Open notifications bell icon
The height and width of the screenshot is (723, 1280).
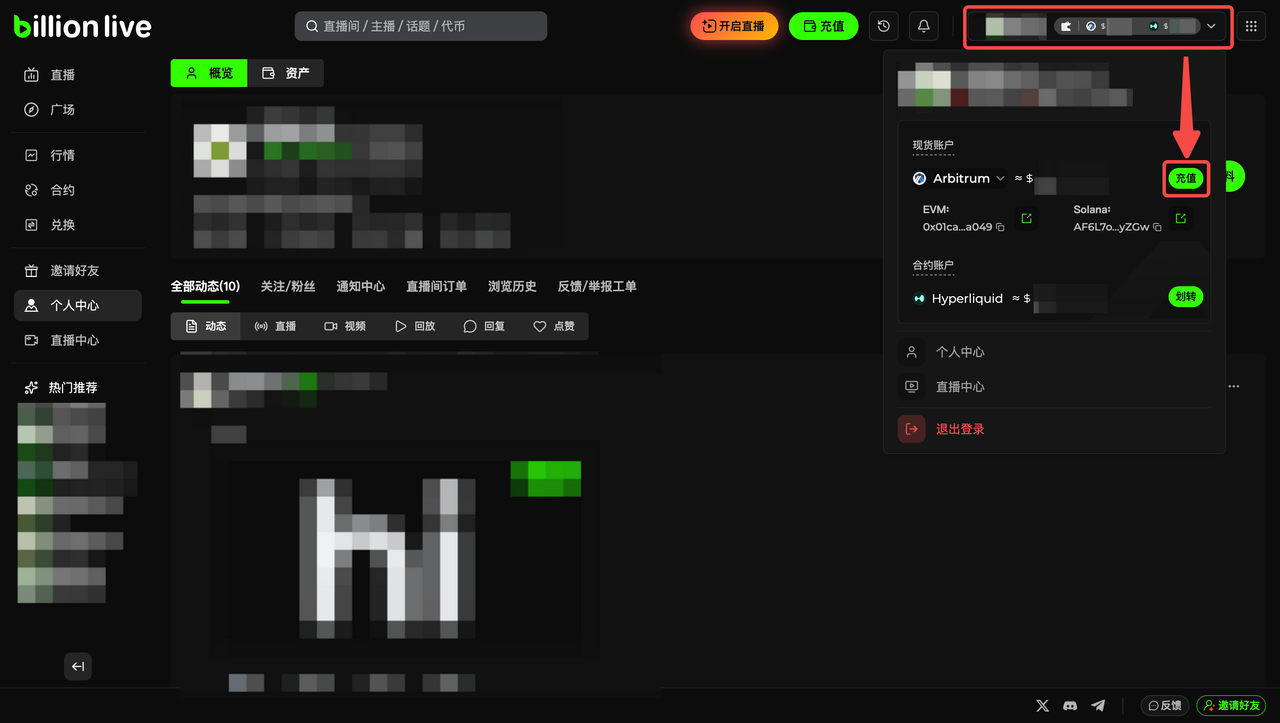coord(924,27)
